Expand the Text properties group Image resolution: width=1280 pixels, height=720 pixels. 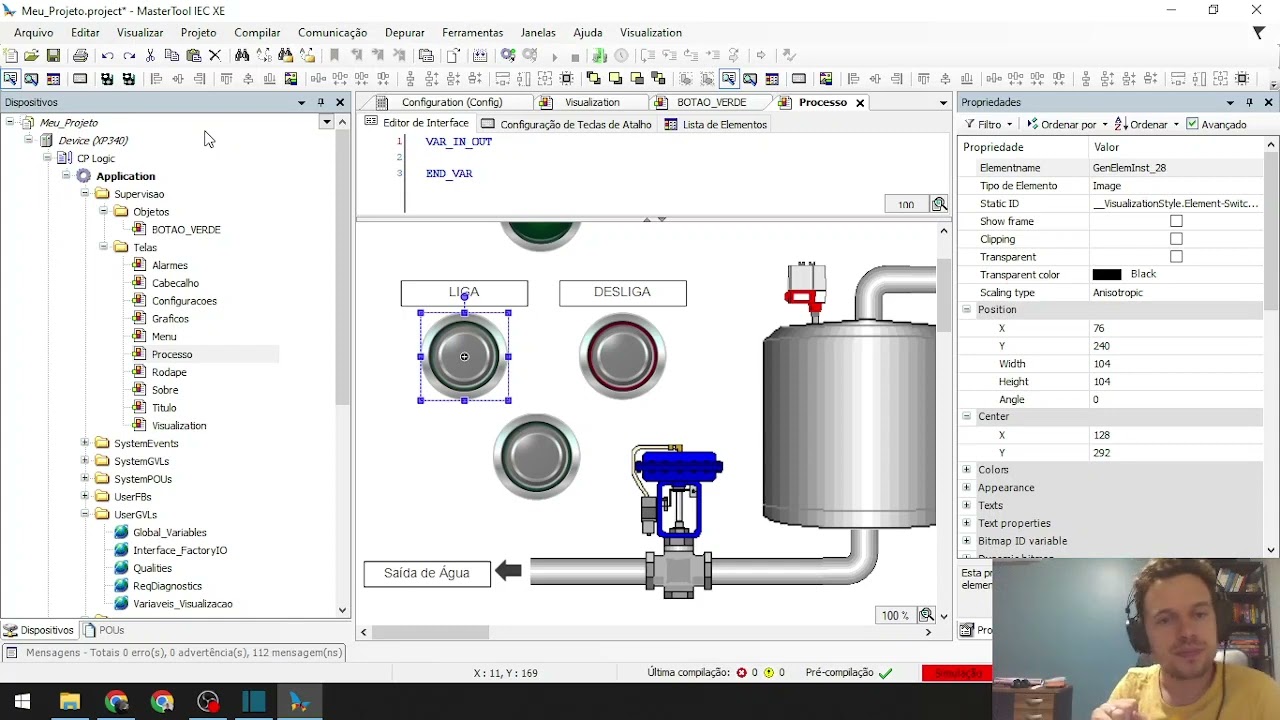click(x=966, y=523)
